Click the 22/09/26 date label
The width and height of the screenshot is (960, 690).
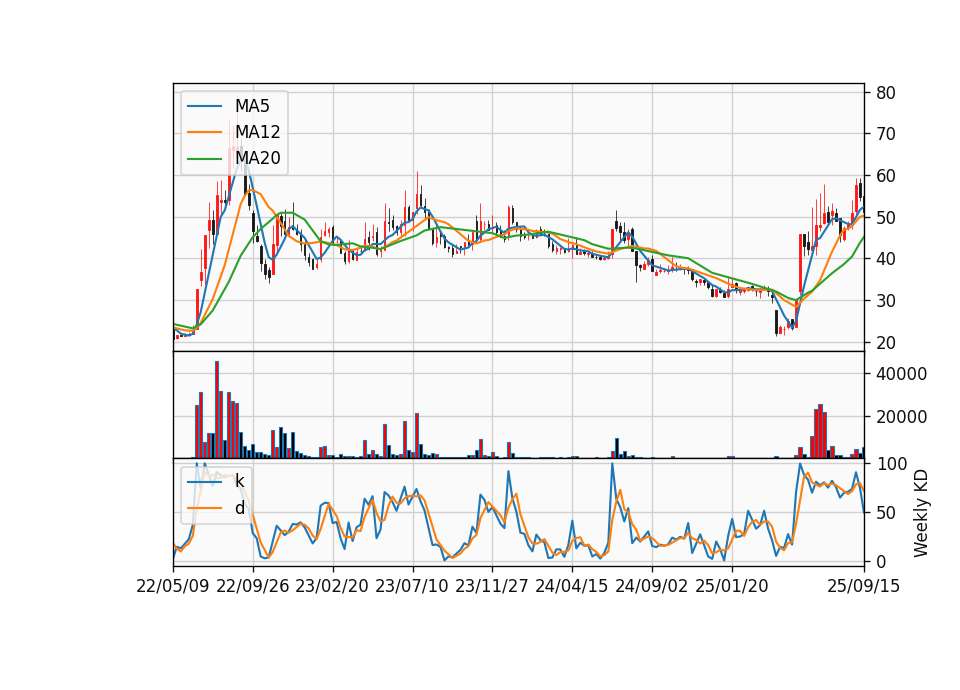click(253, 586)
